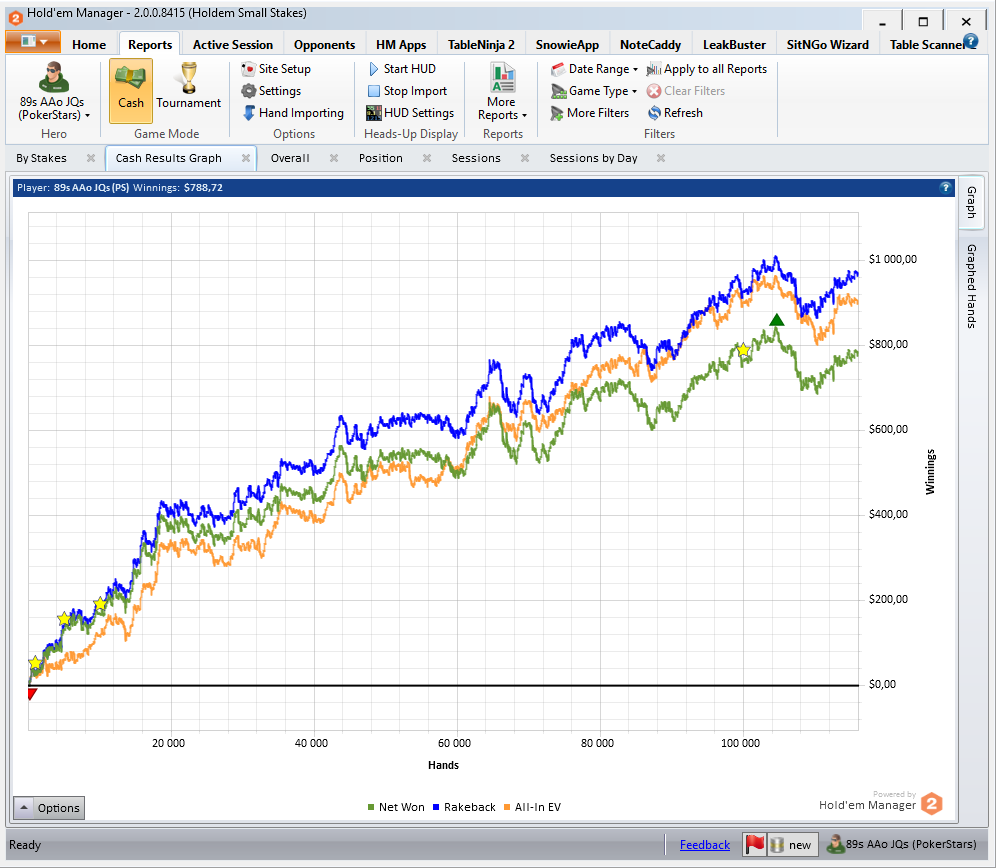
Task: Open More Filters
Action: tap(589, 113)
